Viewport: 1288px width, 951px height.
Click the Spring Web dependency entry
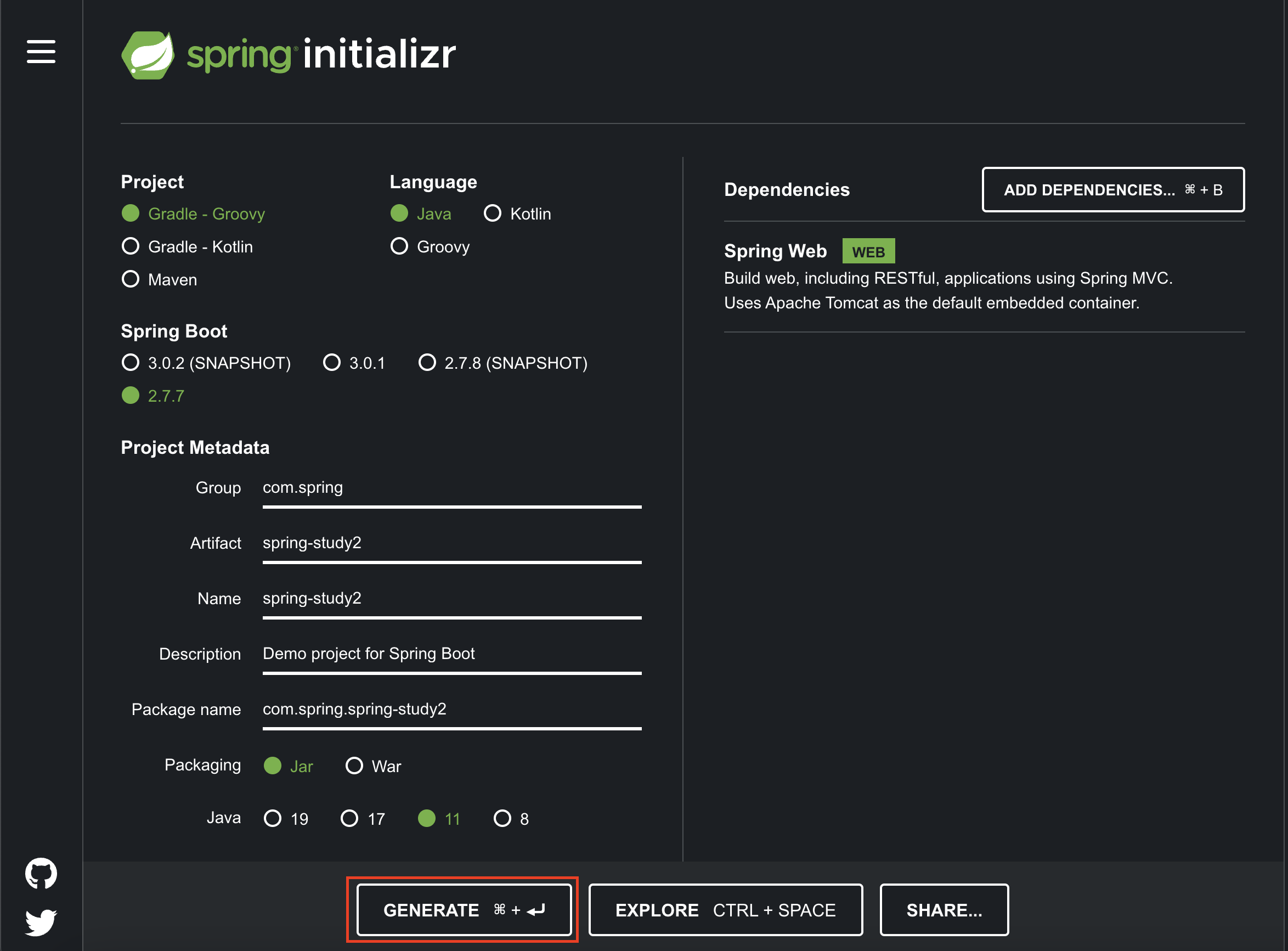775,251
